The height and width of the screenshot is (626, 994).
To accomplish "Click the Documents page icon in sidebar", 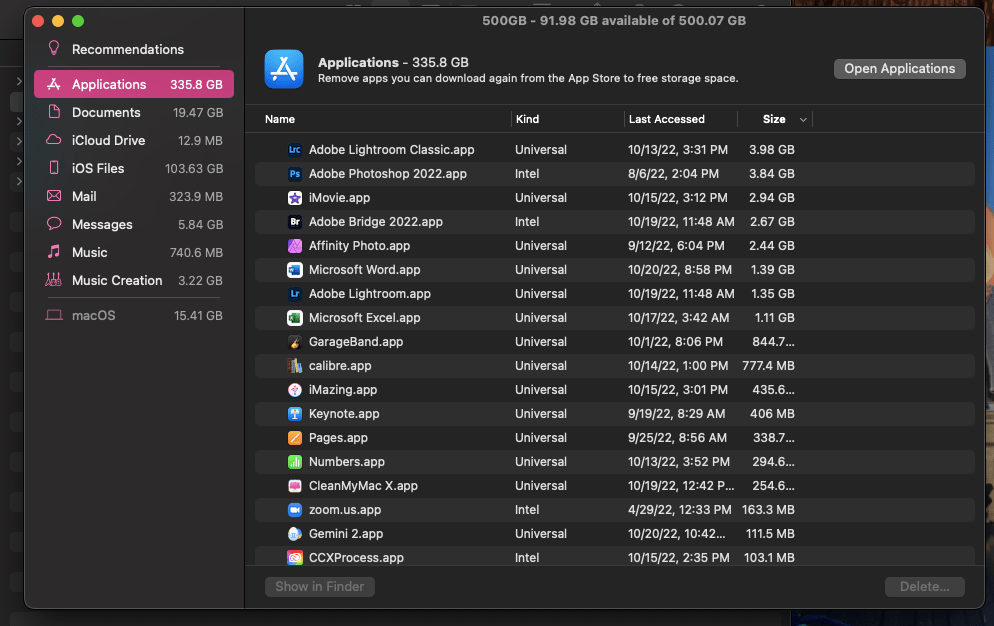I will [54, 112].
